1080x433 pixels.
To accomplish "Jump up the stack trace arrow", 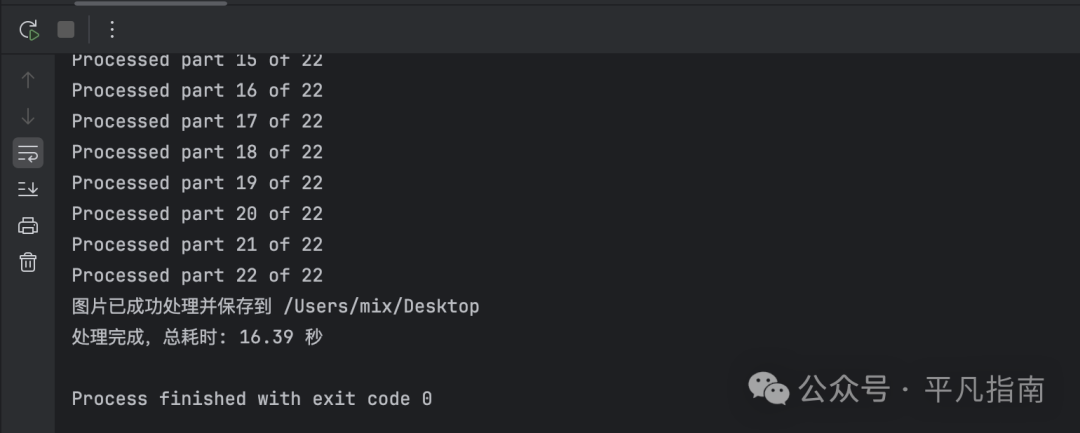I will 28,80.
